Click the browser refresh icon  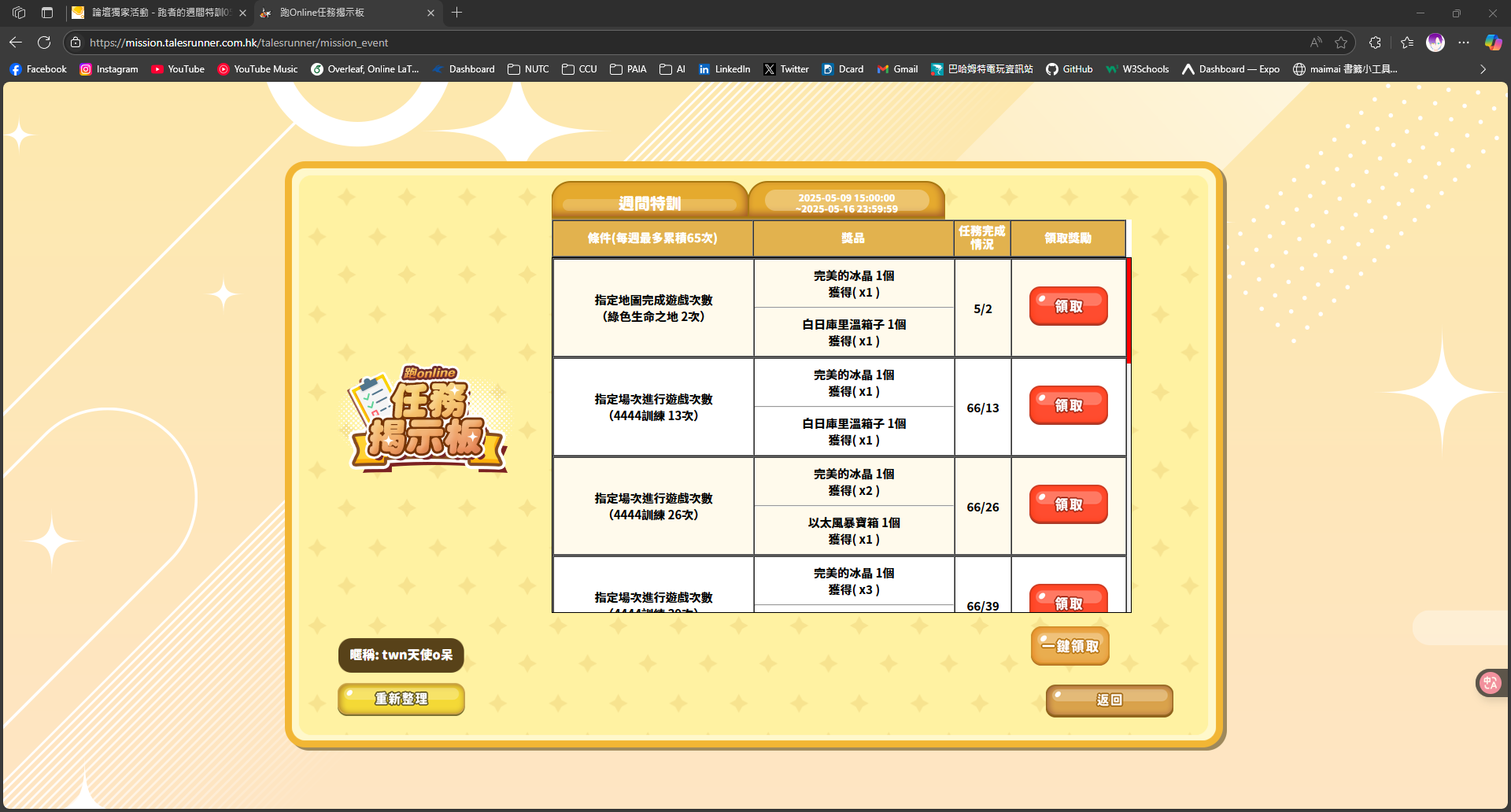click(x=44, y=42)
